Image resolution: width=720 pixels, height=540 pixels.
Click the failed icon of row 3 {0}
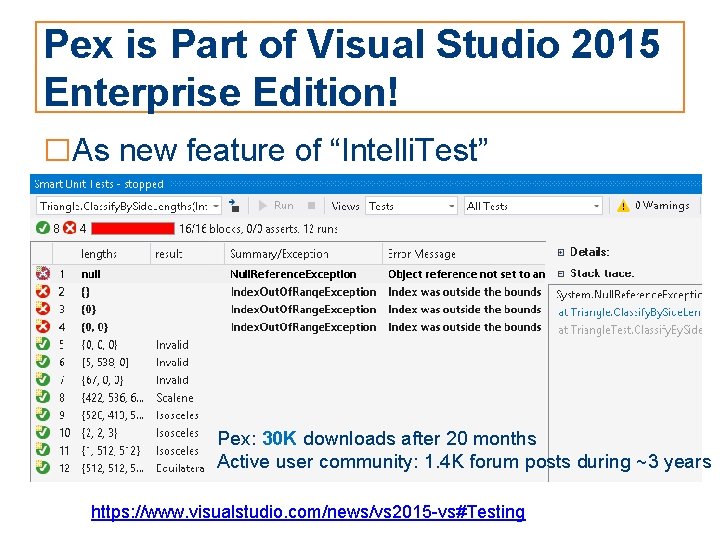(x=43, y=309)
